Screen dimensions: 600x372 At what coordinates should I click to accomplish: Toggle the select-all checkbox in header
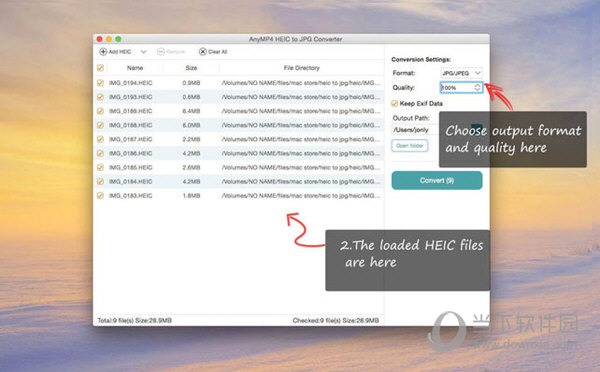100,68
